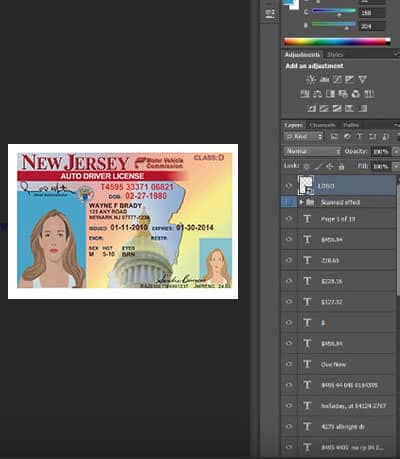Image resolution: width=400 pixels, height=459 pixels.
Task: Switch to the Adjustments tab
Action: point(302,54)
